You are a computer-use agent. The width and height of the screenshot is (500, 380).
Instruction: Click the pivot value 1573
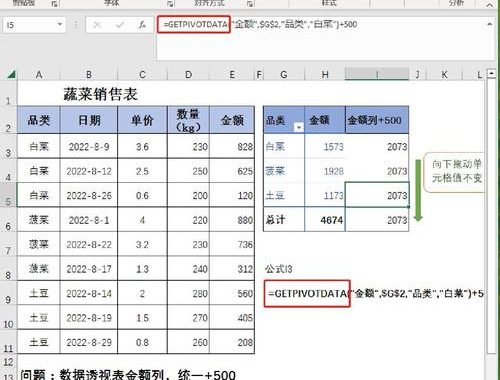[325, 147]
